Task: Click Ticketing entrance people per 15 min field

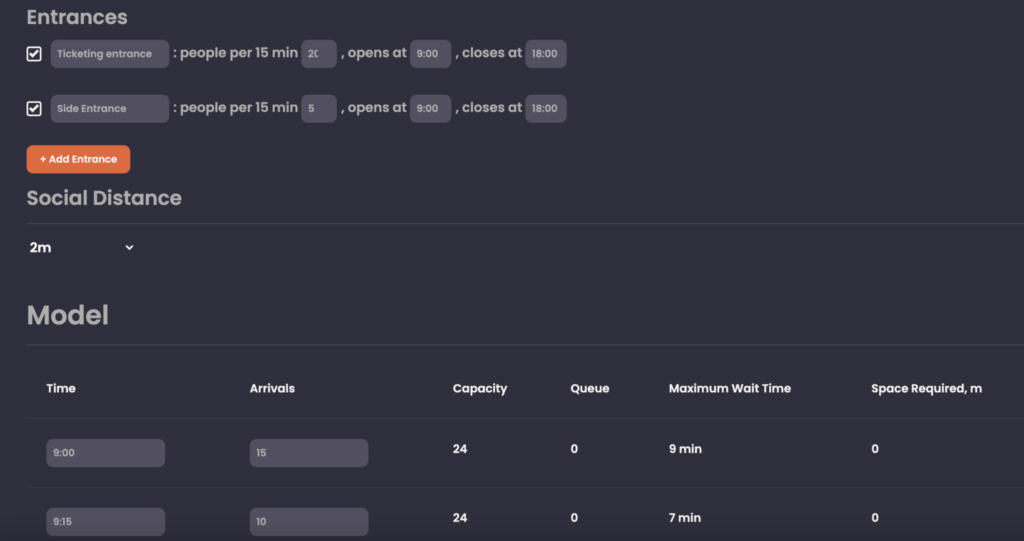Action: click(319, 54)
